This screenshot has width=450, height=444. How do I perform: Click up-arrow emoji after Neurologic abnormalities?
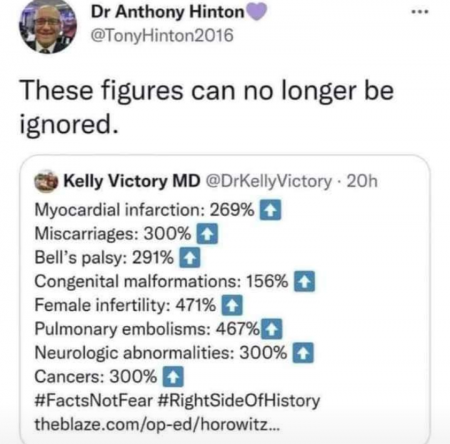(x=303, y=353)
